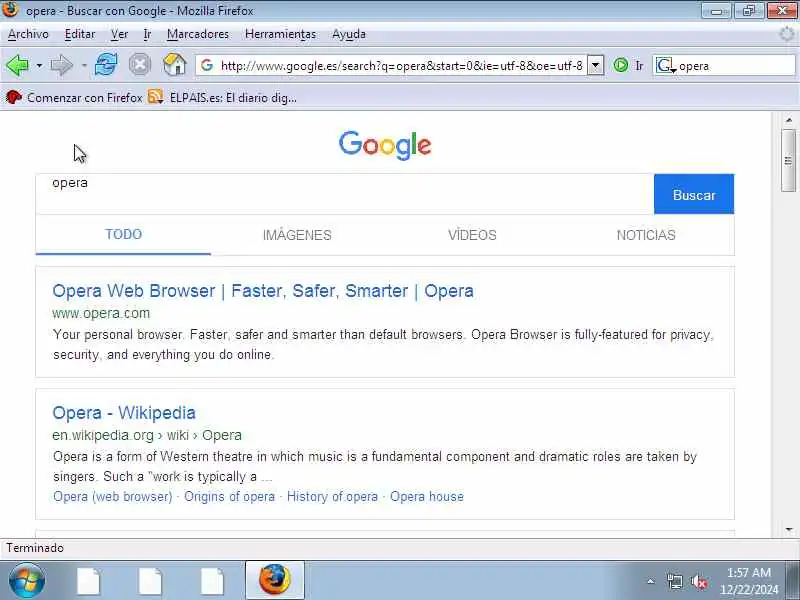Switch to the VÍDEOS tab

pyautogui.click(x=472, y=235)
